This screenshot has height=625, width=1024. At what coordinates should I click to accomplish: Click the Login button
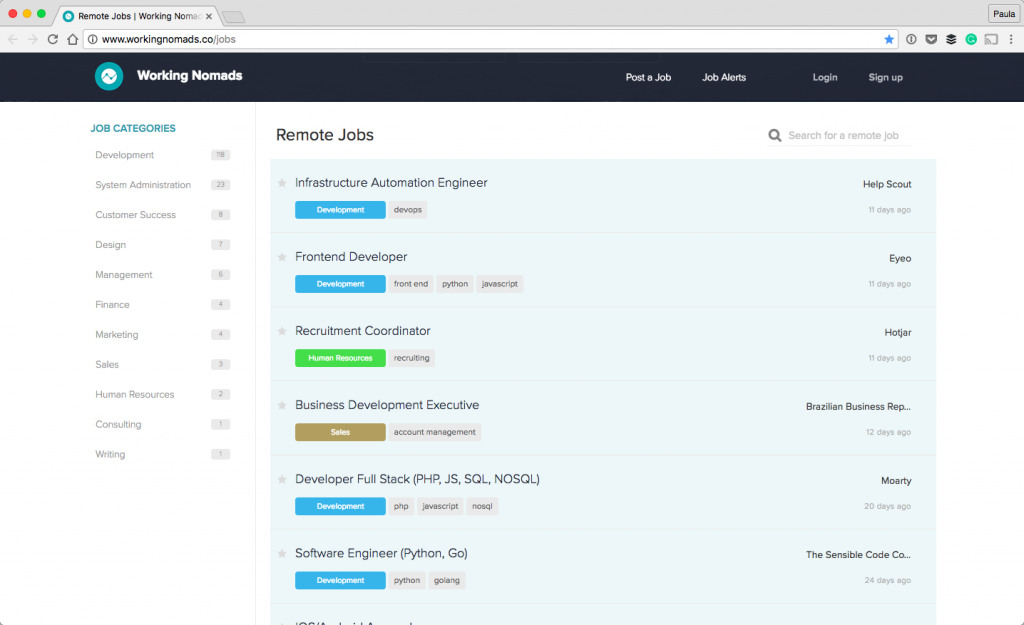825,76
